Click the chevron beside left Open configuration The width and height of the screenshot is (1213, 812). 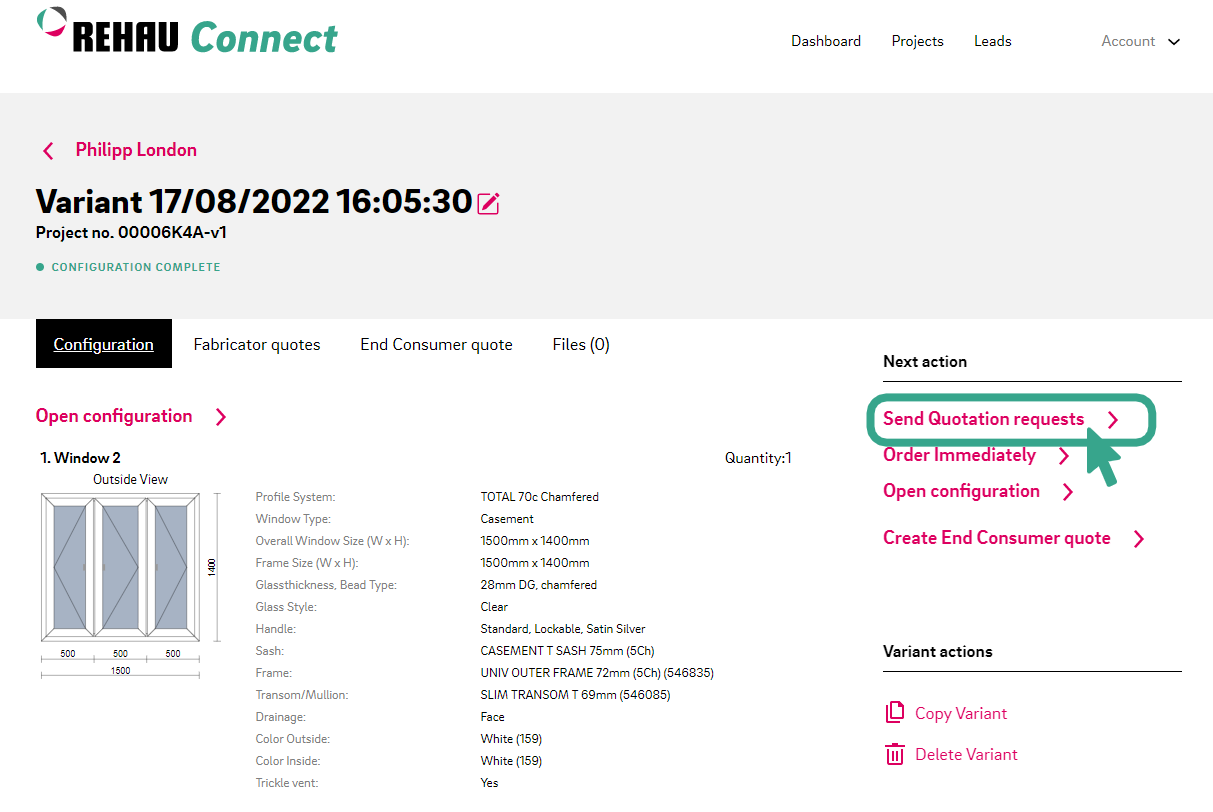click(x=221, y=417)
